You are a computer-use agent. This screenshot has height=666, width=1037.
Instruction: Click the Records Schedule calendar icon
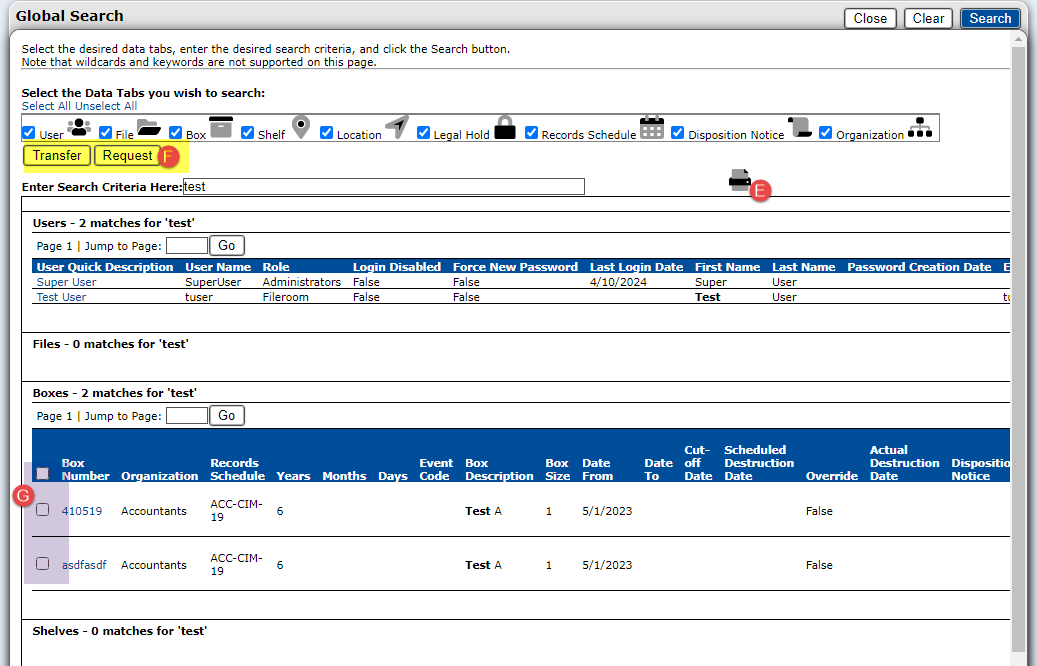point(652,127)
